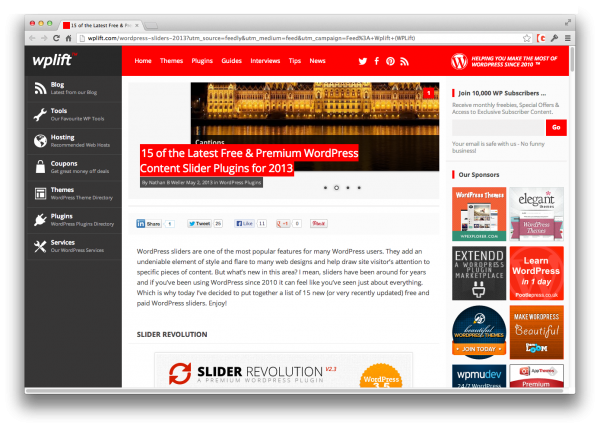Click the wrench extension icon
Viewport: 600px width, 428px height.
554,38
